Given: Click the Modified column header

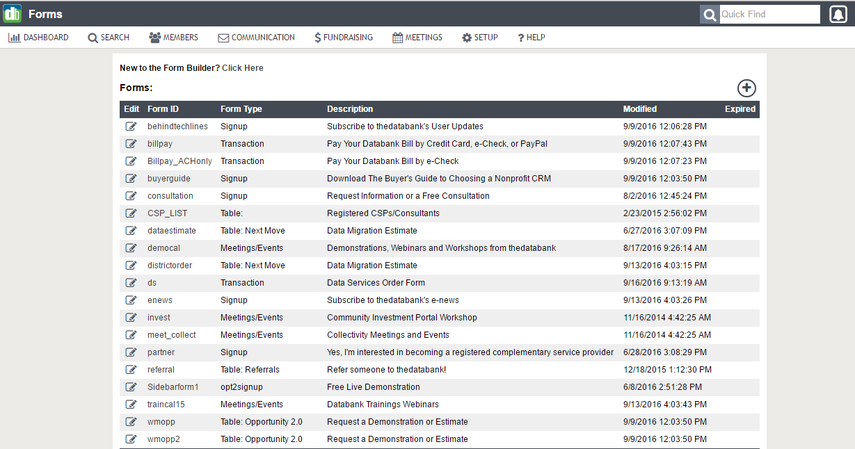Looking at the screenshot, I should (x=640, y=109).
